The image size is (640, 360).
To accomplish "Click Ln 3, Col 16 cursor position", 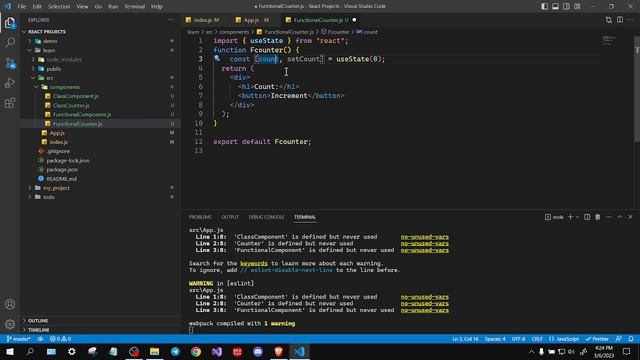I will tap(465, 339).
